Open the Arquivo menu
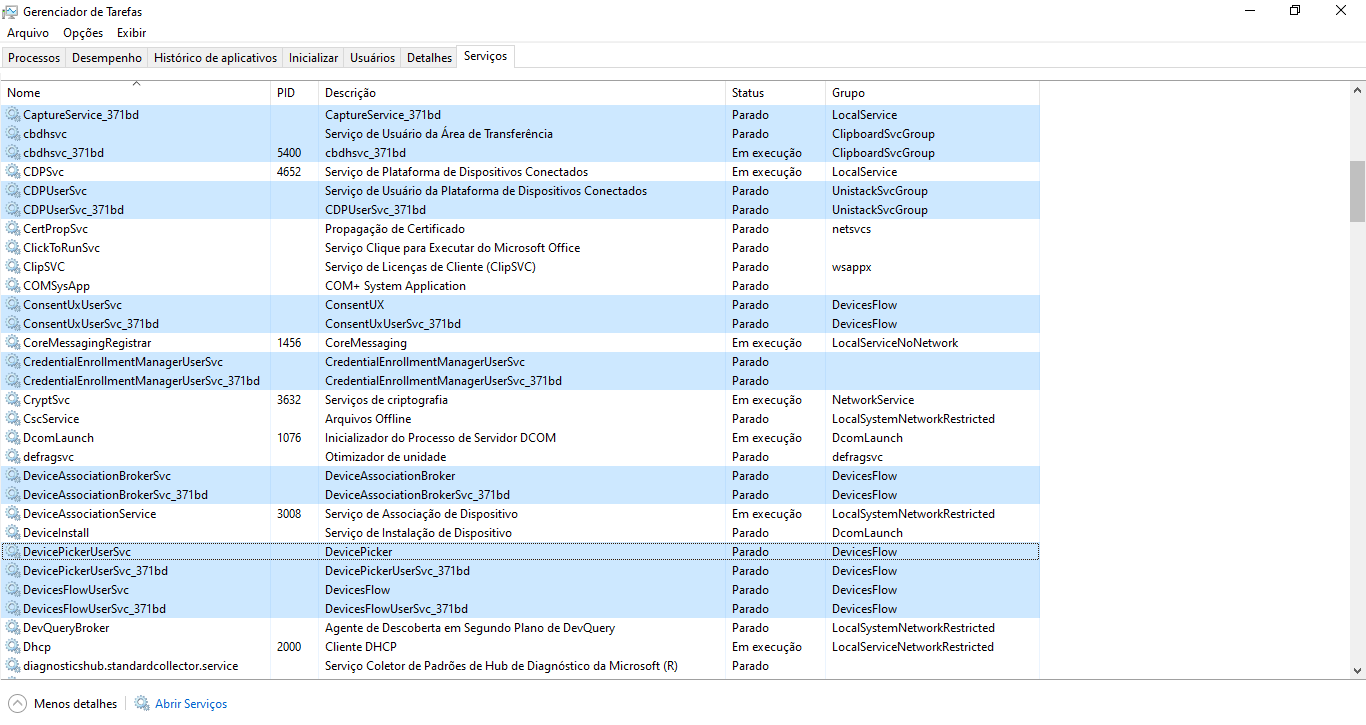 pyautogui.click(x=28, y=33)
